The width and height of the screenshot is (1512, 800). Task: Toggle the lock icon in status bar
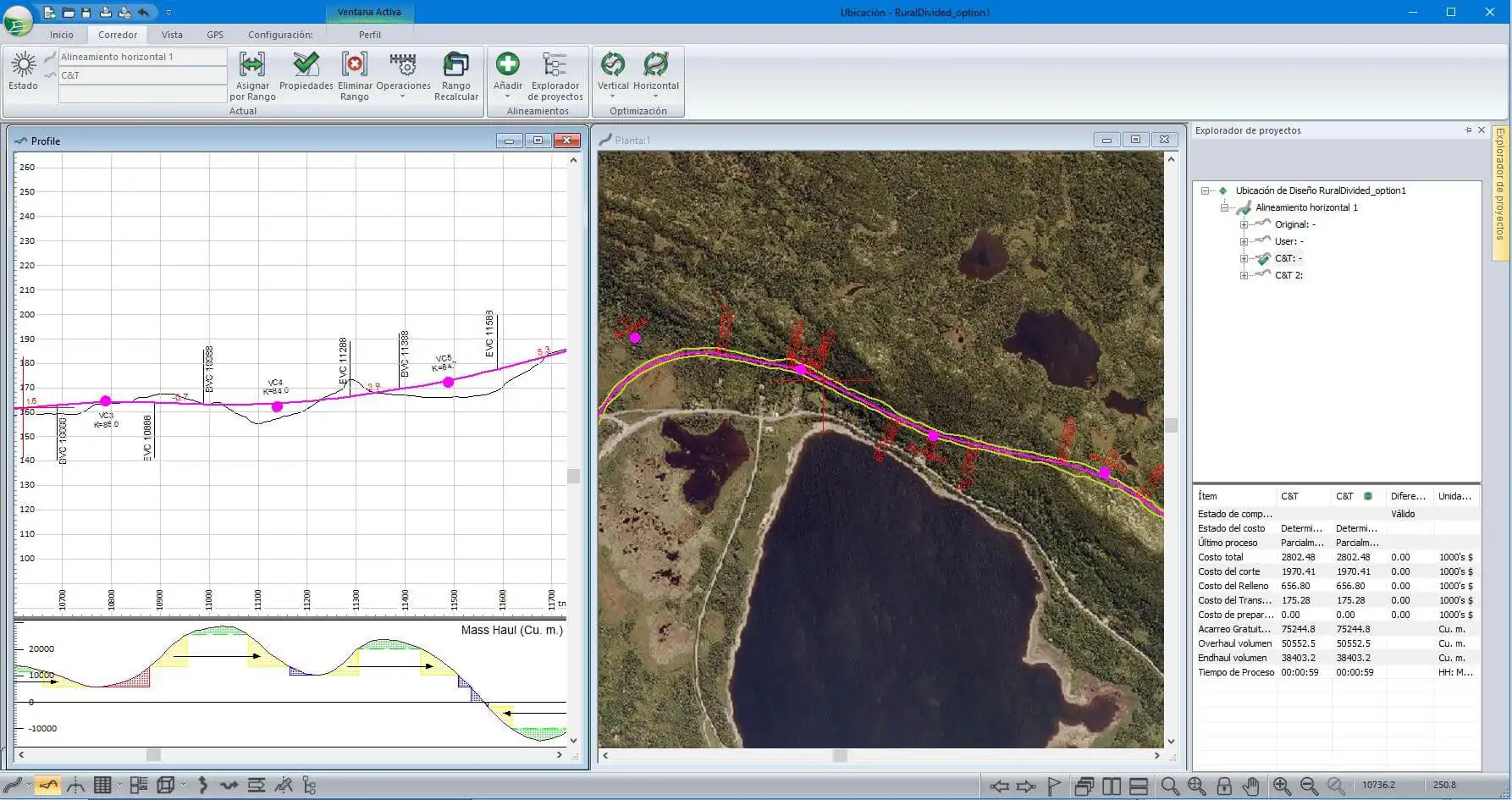click(1224, 786)
